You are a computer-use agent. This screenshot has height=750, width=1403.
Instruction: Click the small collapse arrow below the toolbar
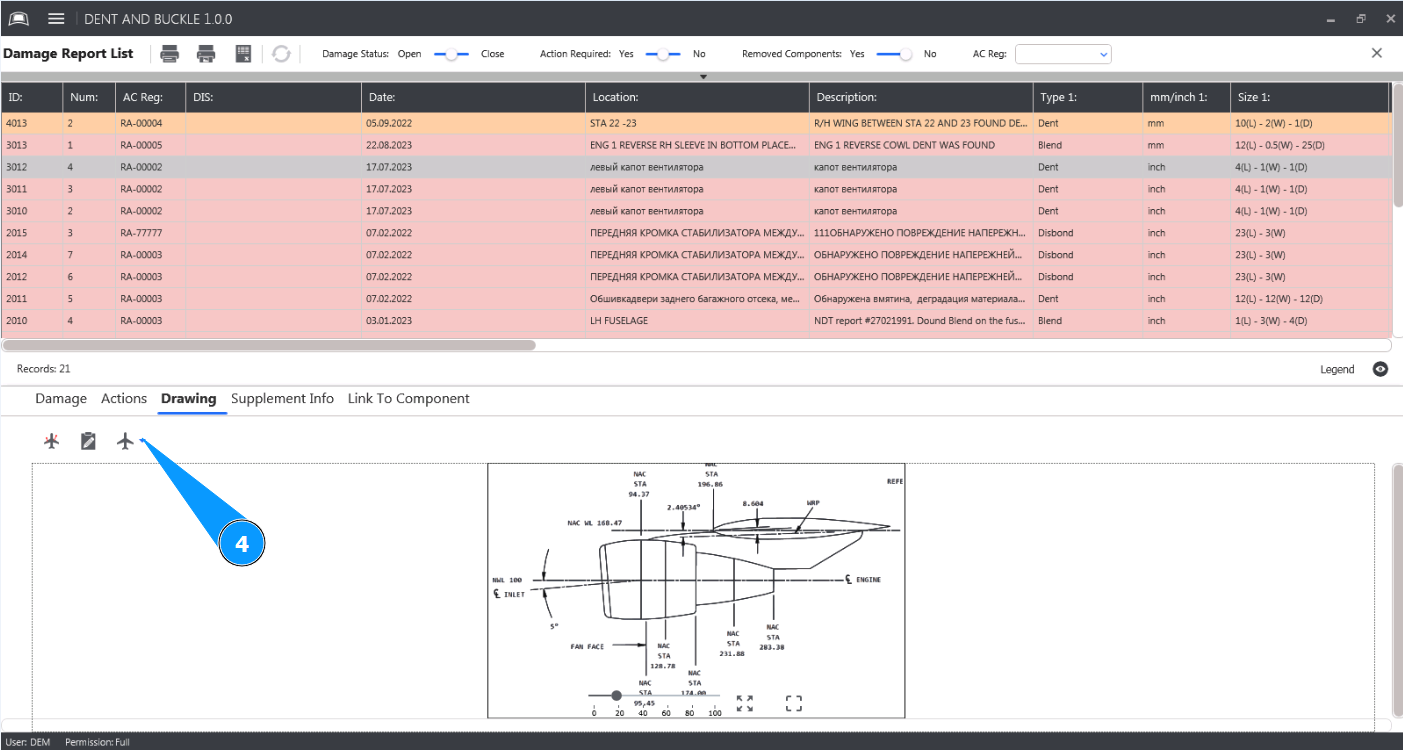(x=703, y=76)
